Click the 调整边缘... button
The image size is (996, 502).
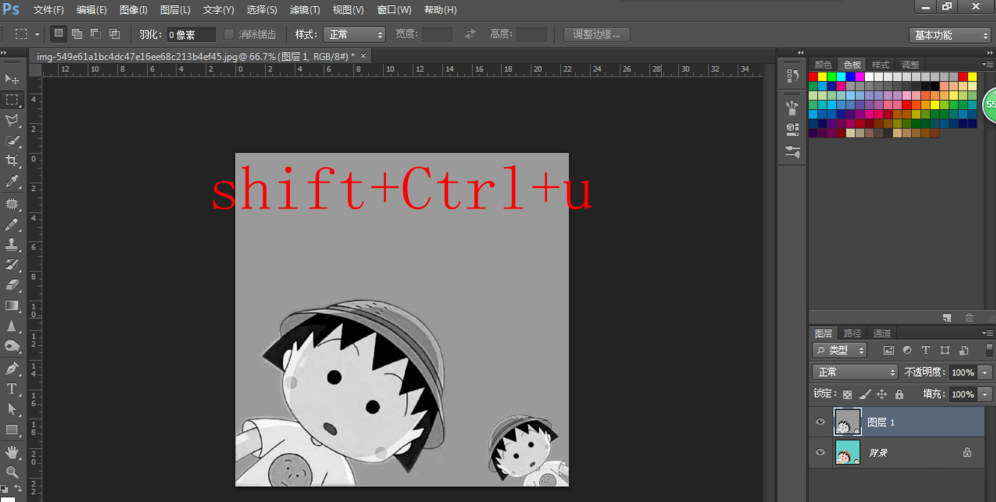point(596,34)
